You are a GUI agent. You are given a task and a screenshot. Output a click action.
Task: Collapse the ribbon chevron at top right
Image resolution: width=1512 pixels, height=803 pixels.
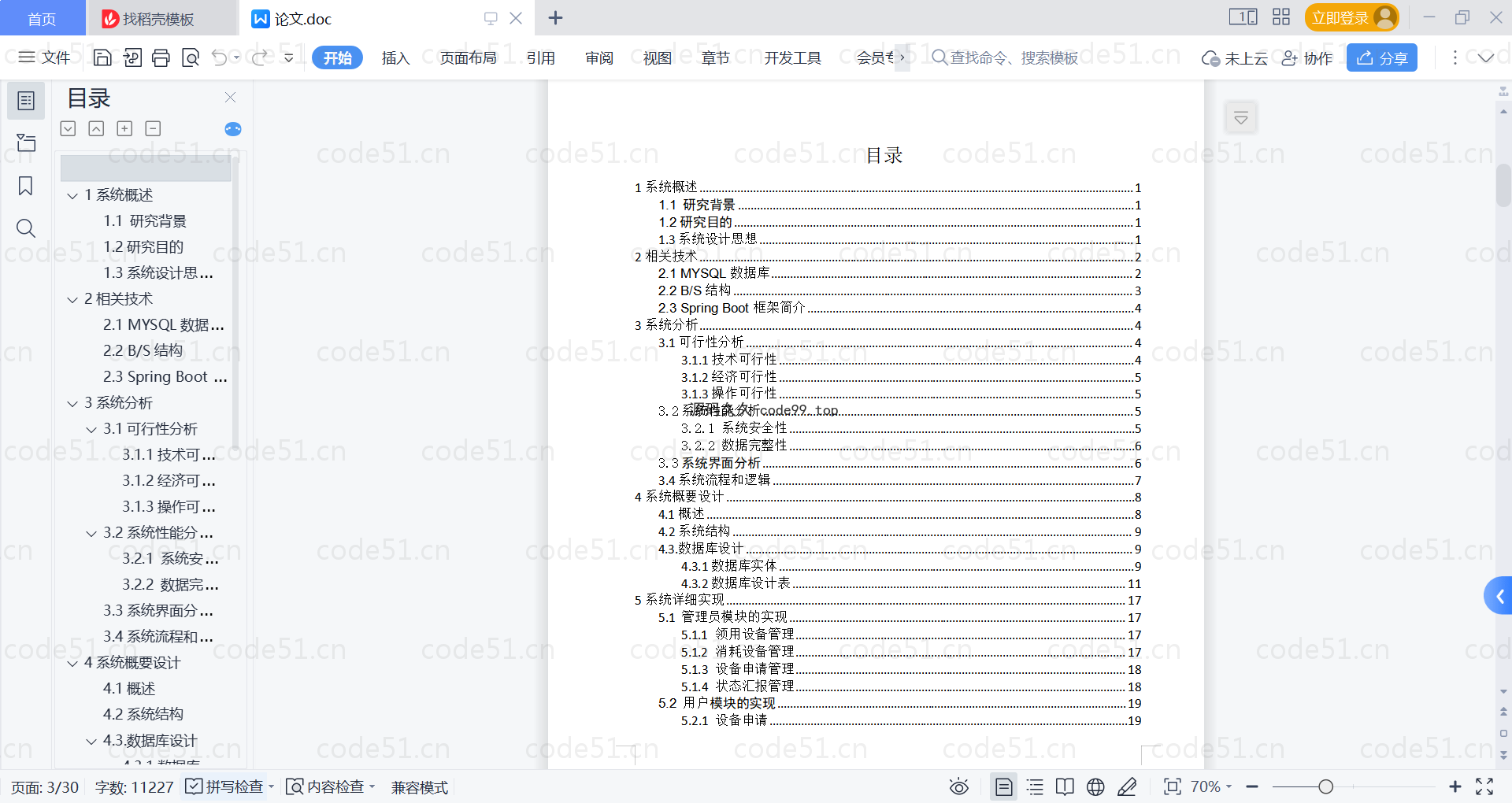point(1486,57)
